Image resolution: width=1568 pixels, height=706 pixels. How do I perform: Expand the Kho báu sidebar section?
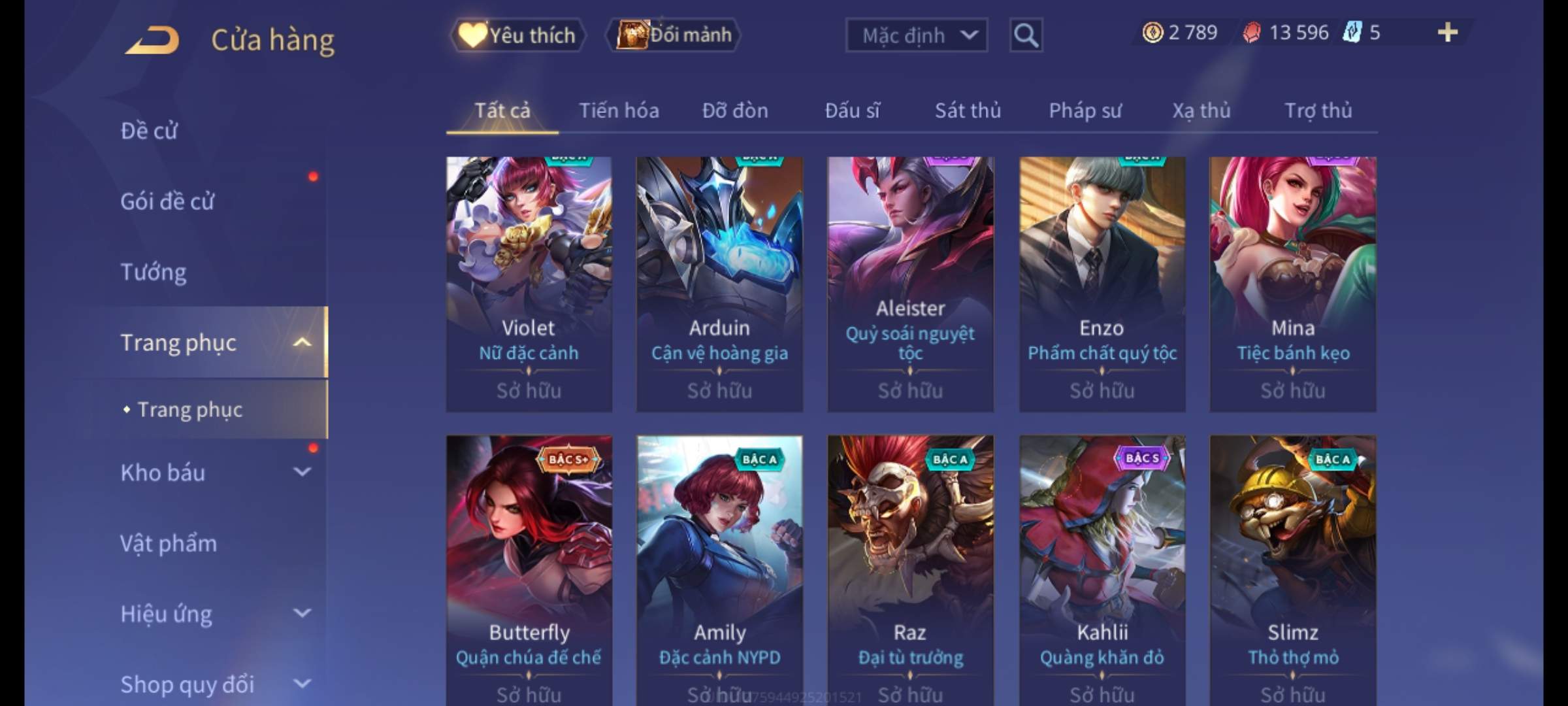click(302, 471)
